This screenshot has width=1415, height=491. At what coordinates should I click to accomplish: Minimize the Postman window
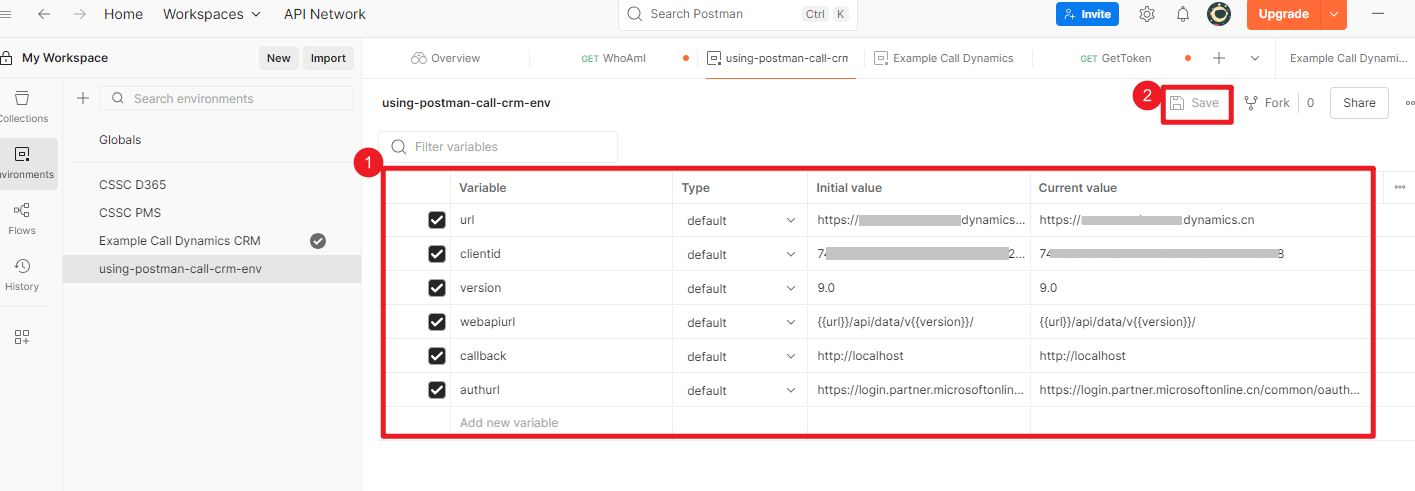click(x=1378, y=14)
